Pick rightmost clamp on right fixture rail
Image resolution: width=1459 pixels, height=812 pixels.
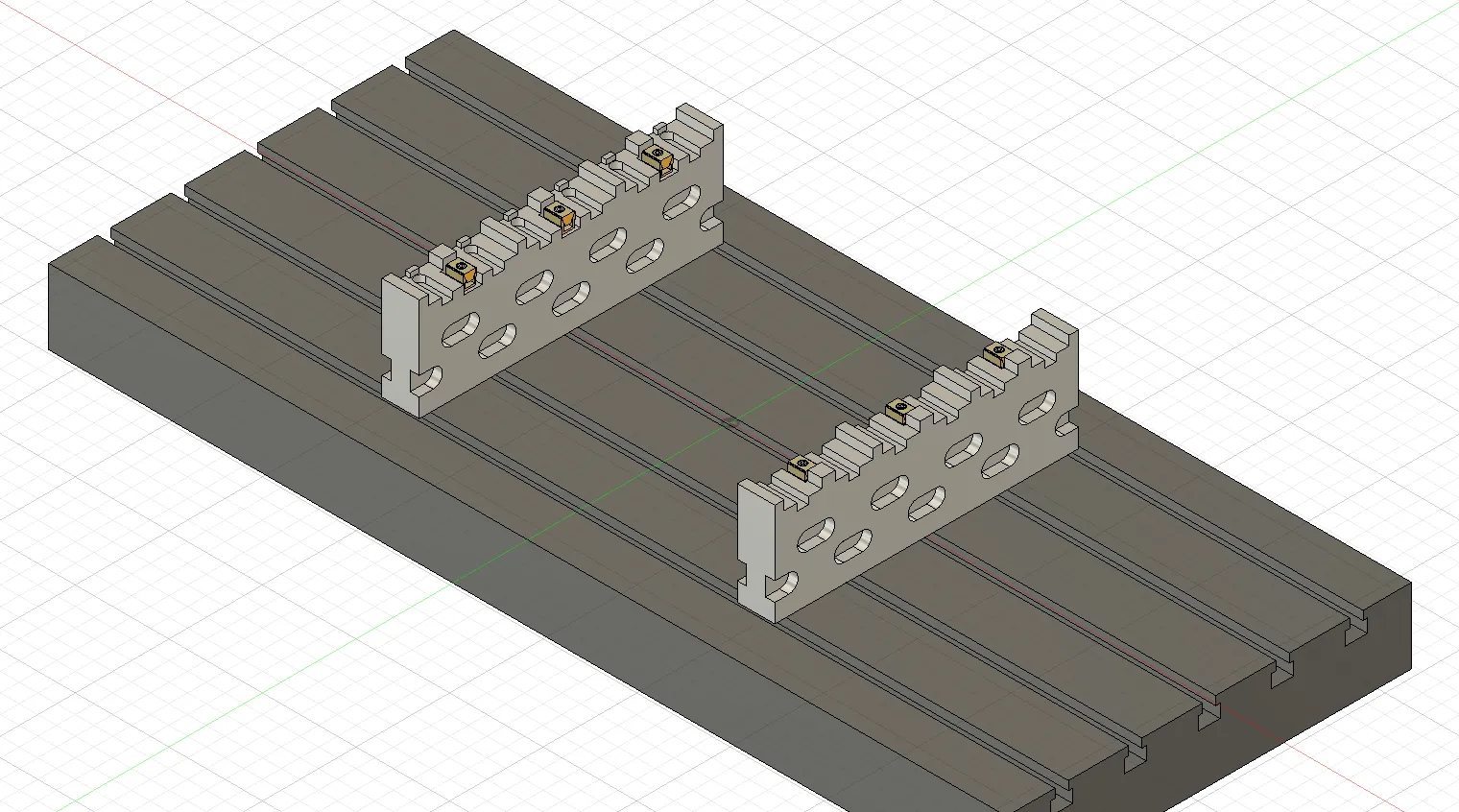[998, 354]
